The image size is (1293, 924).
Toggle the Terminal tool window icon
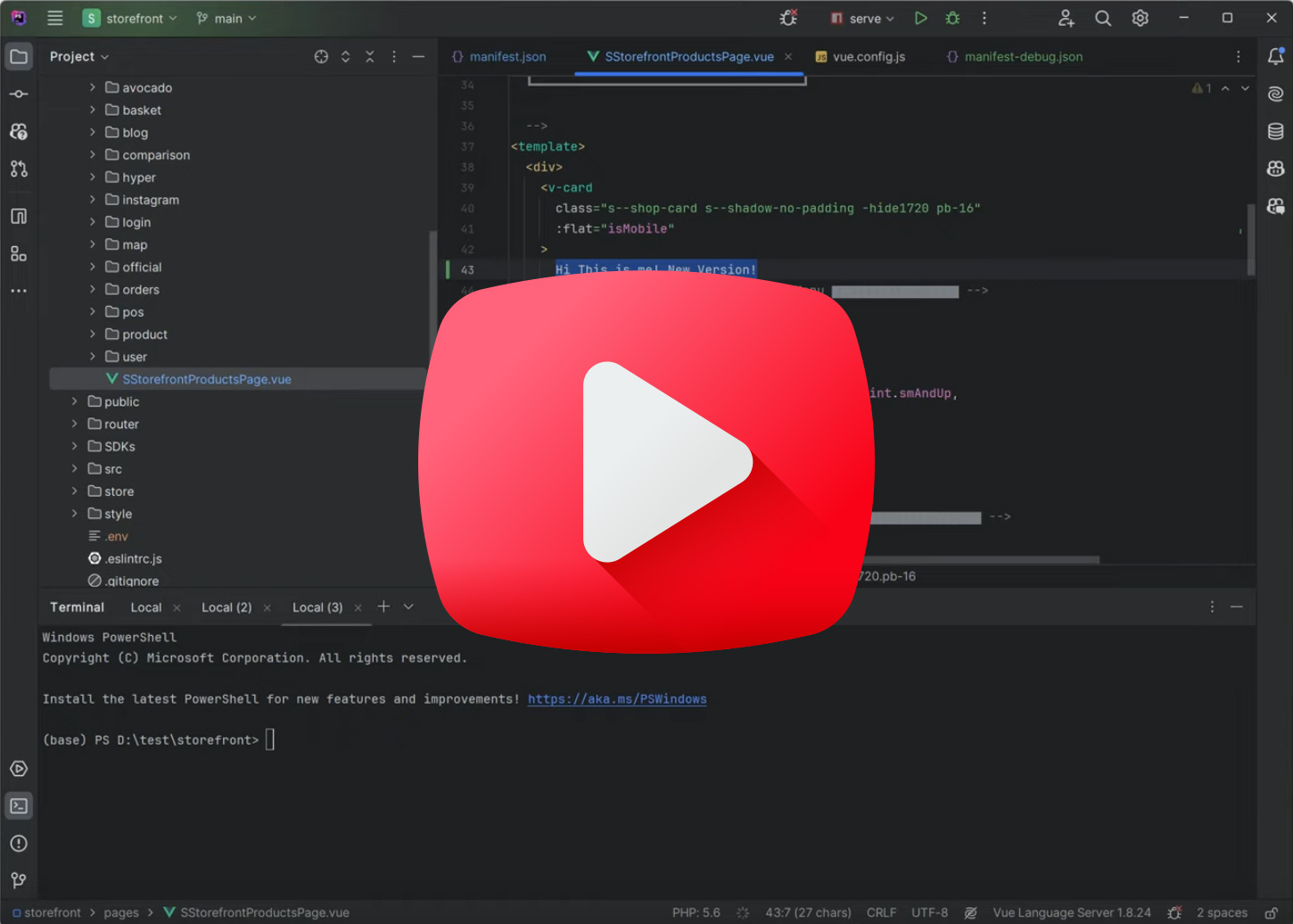(19, 806)
